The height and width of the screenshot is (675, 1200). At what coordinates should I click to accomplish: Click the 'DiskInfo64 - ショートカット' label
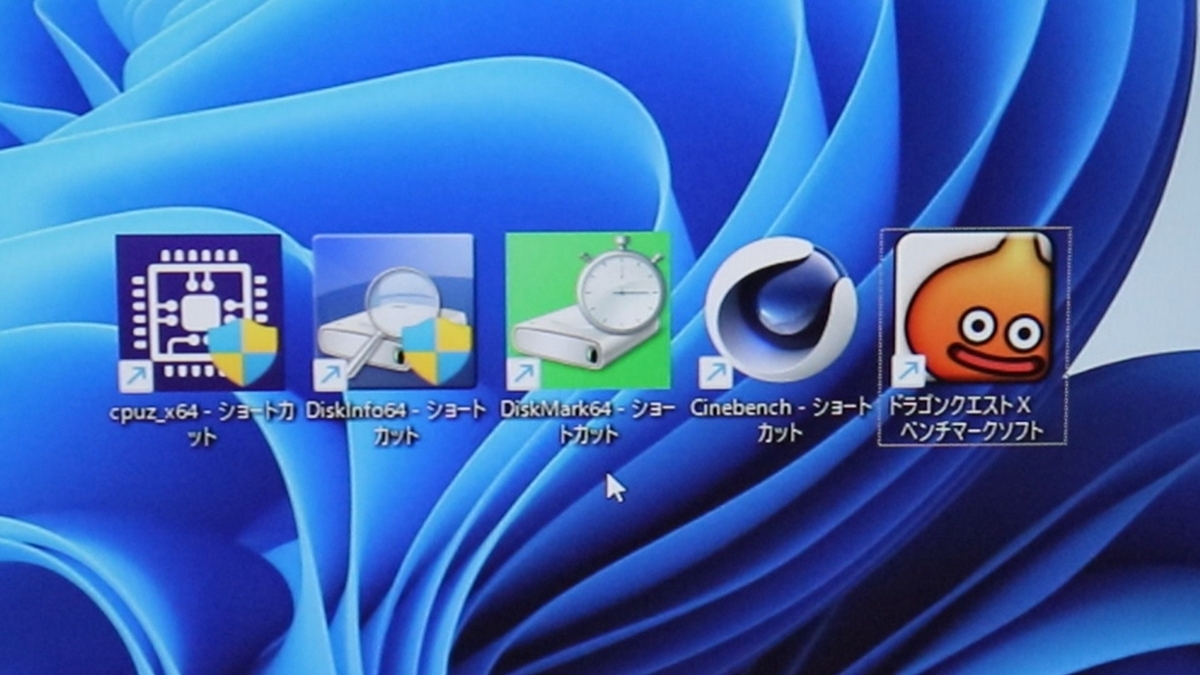397,422
